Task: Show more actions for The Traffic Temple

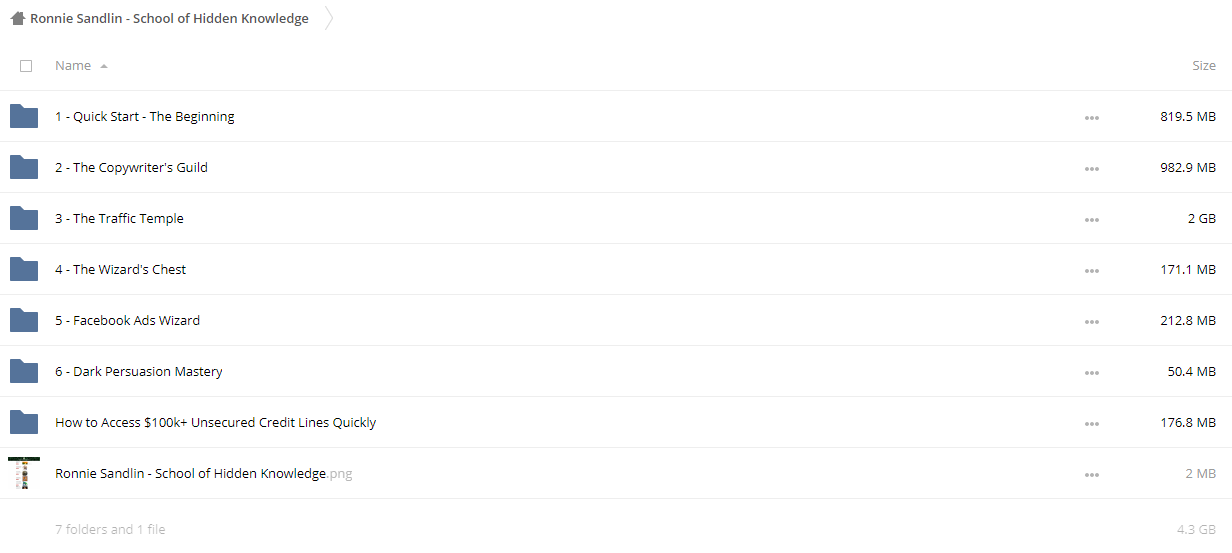Action: click(x=1091, y=220)
